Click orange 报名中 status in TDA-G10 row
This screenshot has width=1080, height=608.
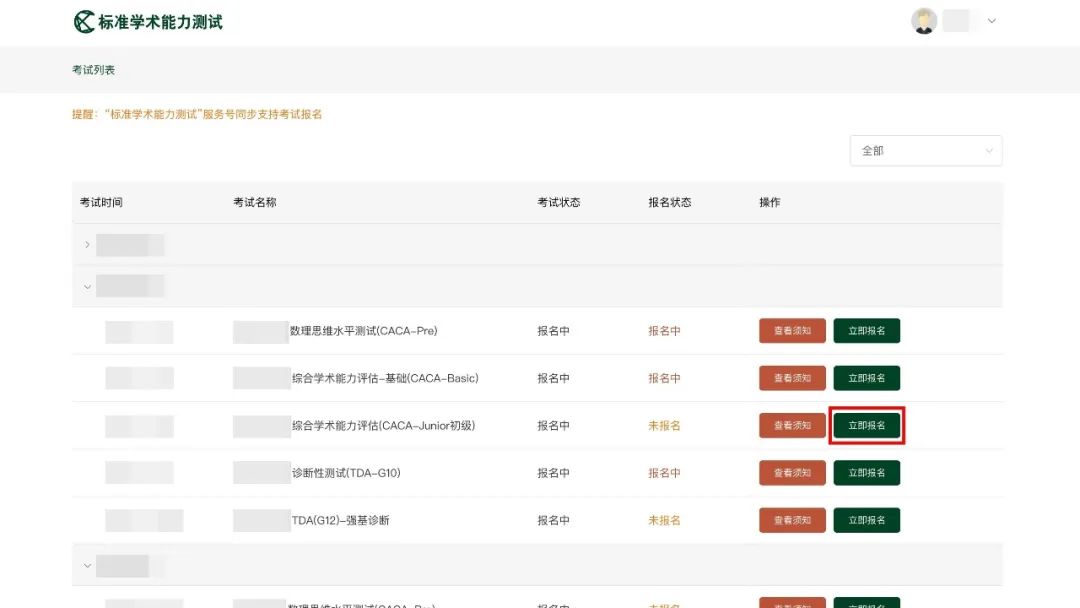(664, 473)
